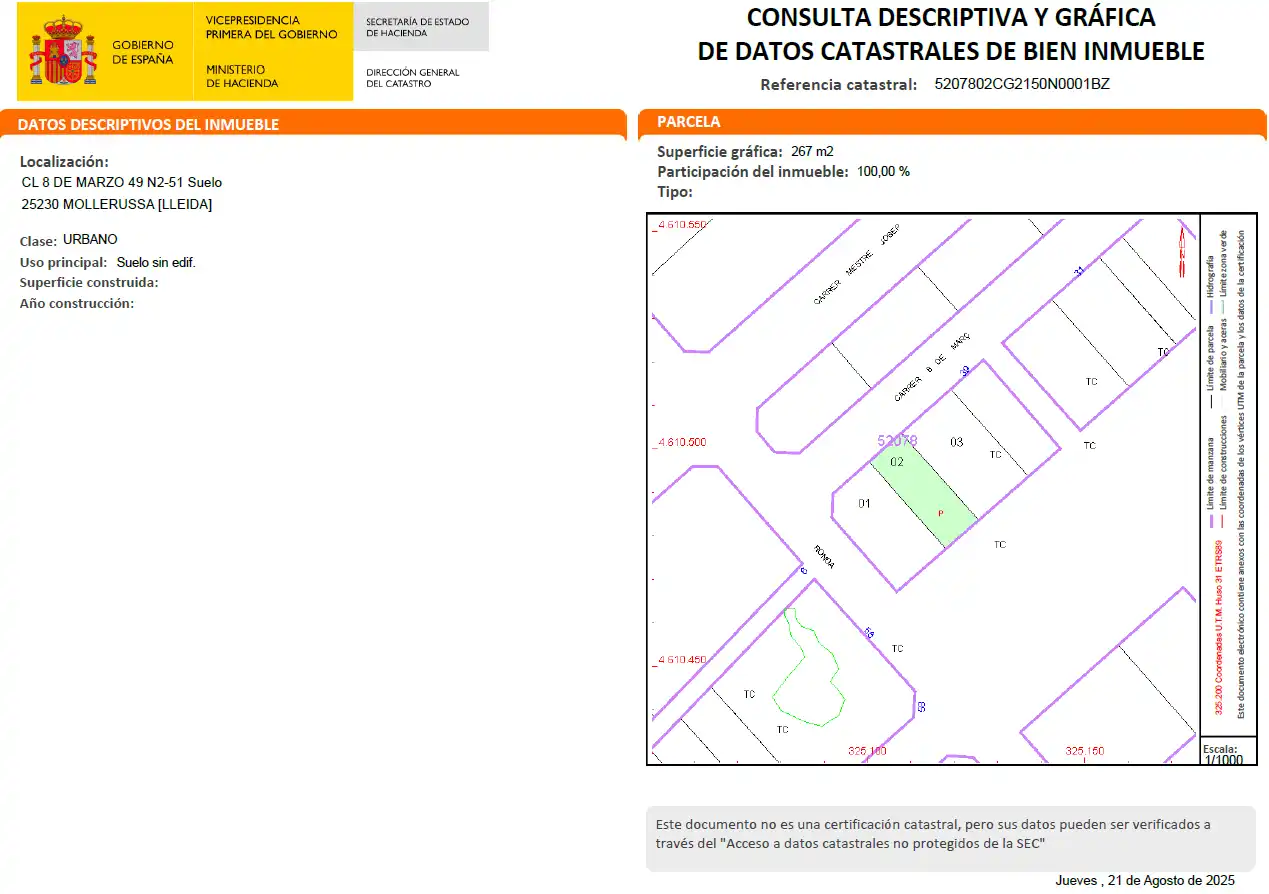1269x894 pixels.
Task: Click the 'Año construcción:' label
Action: [77, 304]
